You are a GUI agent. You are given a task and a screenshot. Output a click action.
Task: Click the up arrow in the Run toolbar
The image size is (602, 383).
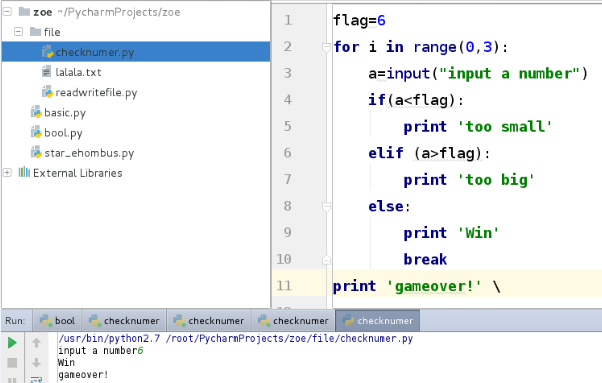point(36,343)
